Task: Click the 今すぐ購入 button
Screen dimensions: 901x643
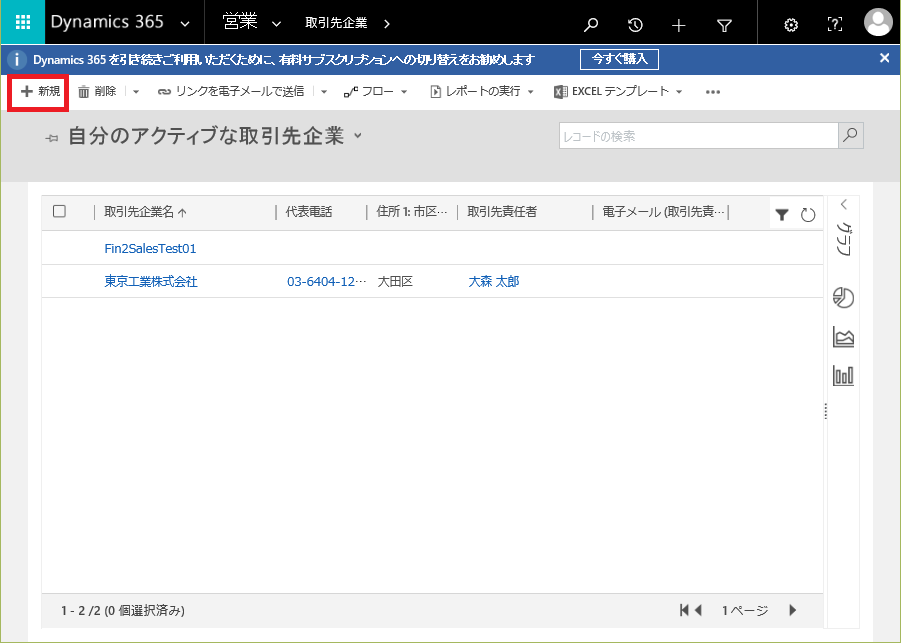Action: (x=619, y=59)
